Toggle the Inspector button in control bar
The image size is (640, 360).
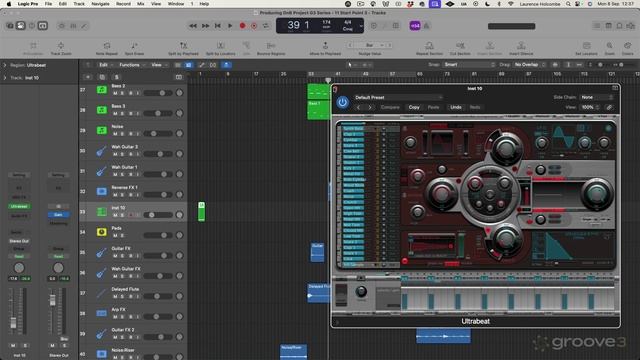point(20,26)
